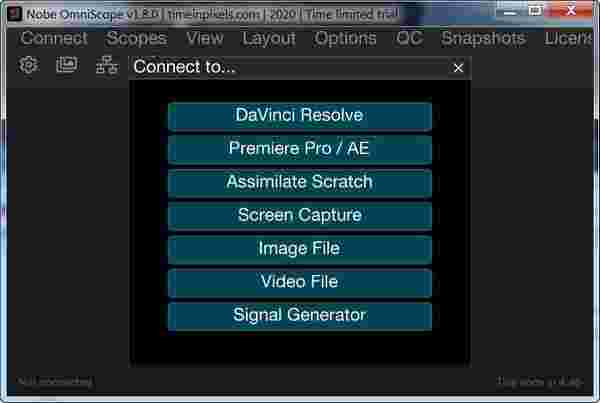The image size is (600, 403).
Task: Click the snapshot images toolbar icon
Action: (x=67, y=65)
